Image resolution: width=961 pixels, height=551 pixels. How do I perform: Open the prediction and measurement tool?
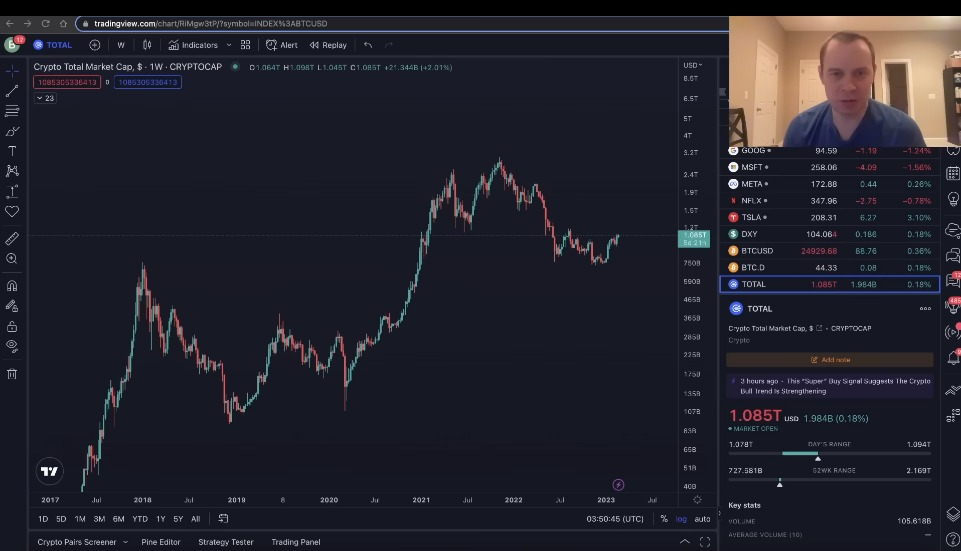click(x=12, y=191)
